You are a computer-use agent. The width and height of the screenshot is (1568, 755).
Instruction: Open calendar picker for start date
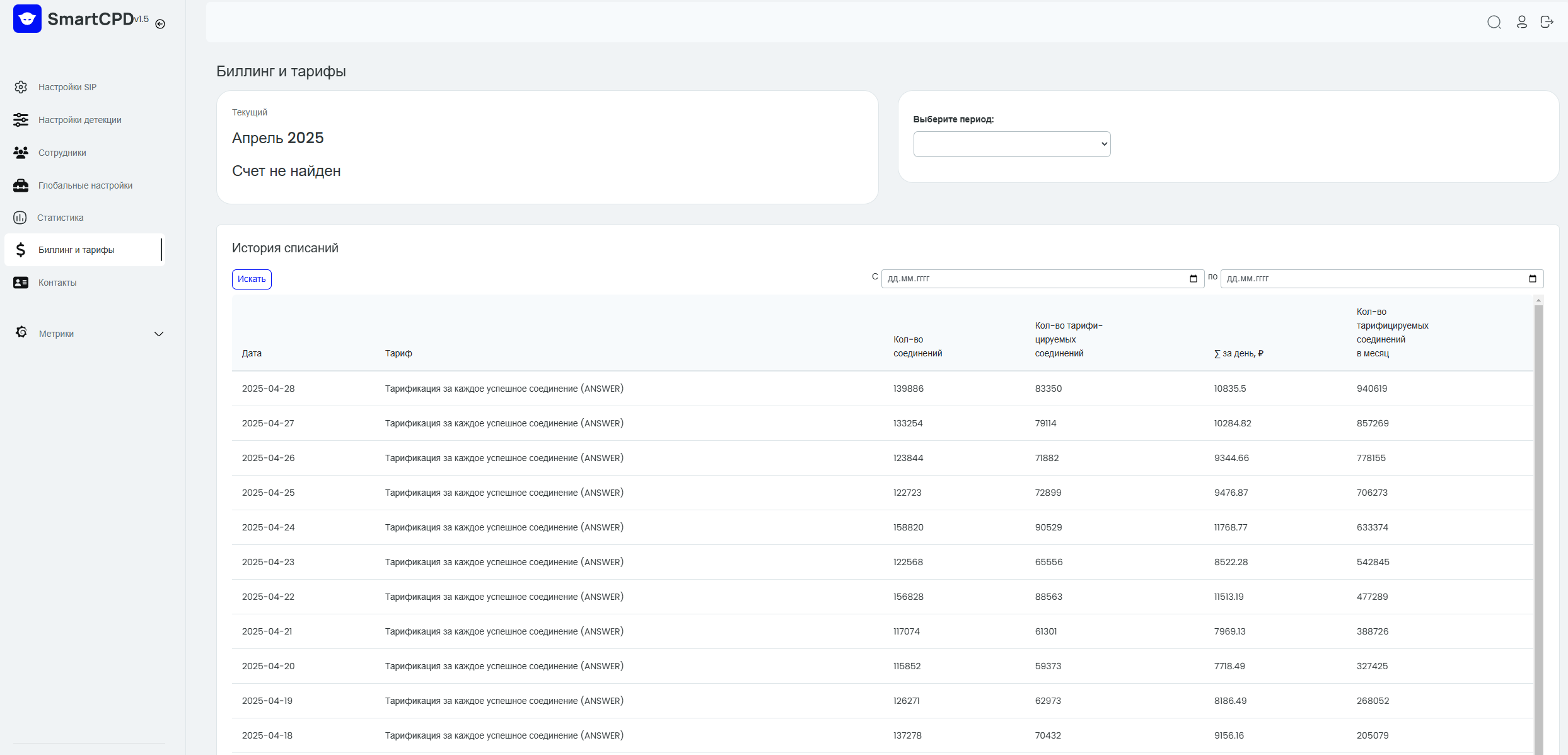[1193, 279]
